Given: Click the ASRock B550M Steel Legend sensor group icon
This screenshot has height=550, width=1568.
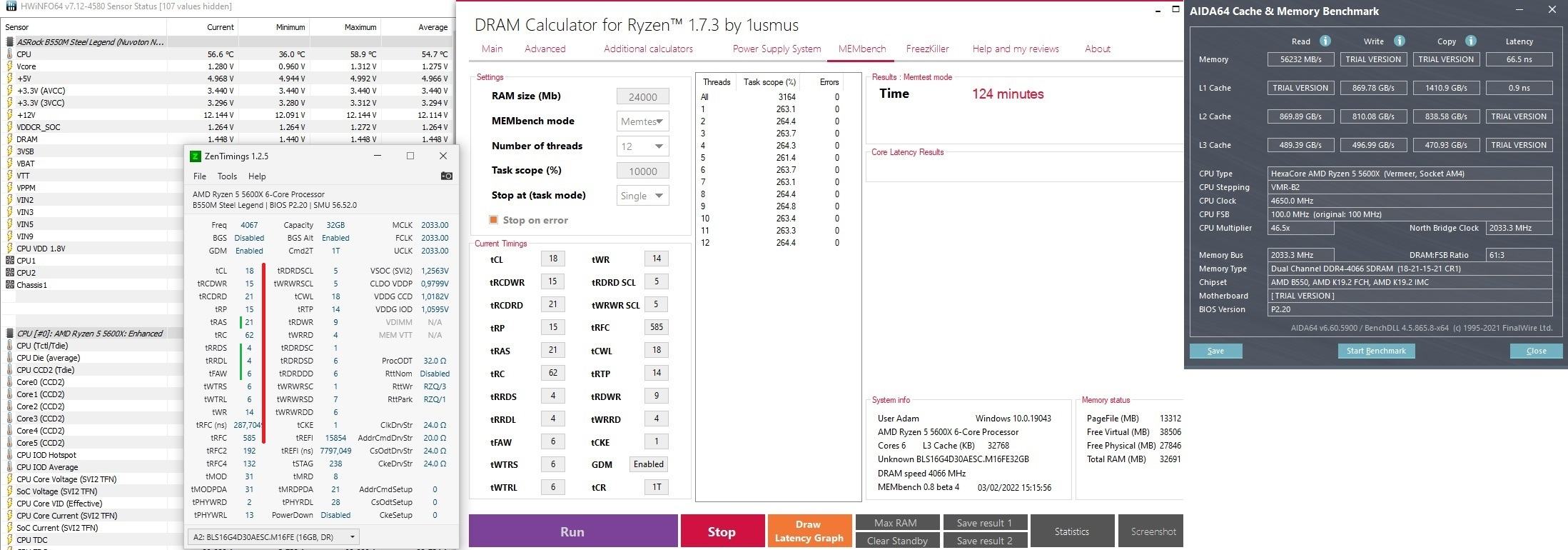Looking at the screenshot, I should (x=10, y=42).
